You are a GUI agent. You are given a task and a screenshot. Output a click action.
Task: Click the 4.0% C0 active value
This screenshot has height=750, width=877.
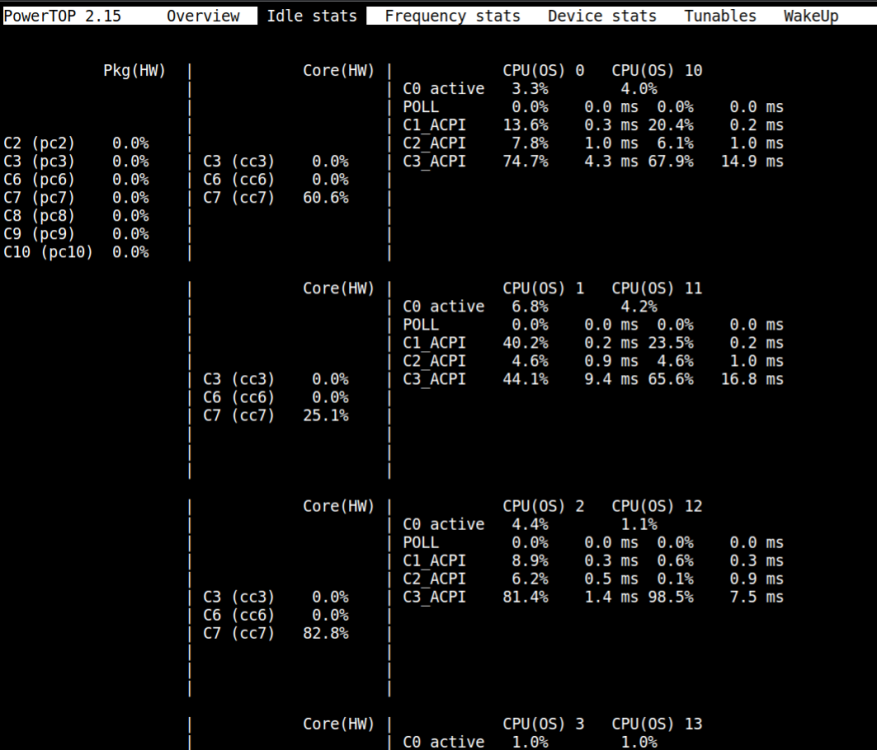639,89
